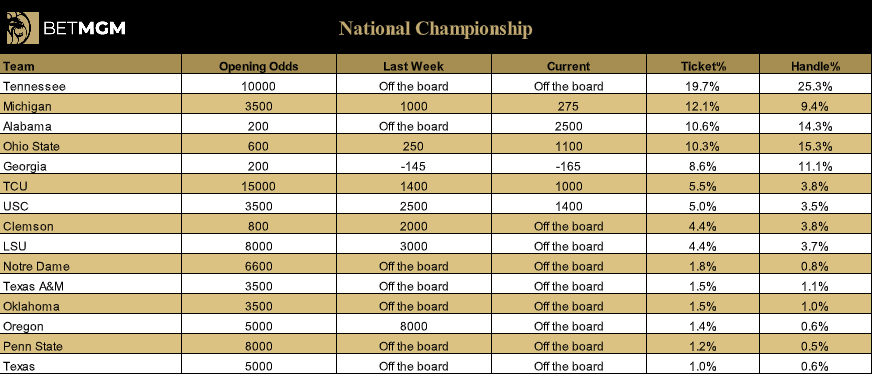Select Clemson's ticket percentage 4.4%
Screen dimensions: 872x374
click(x=703, y=226)
